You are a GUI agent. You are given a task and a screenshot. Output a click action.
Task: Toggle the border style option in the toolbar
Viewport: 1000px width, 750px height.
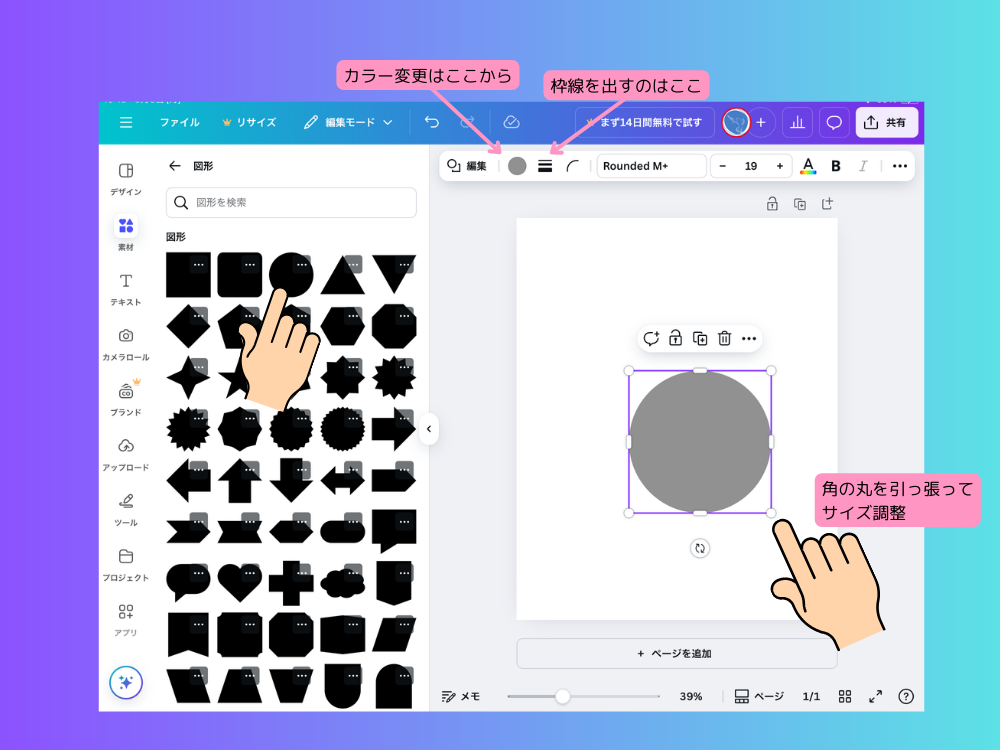[x=544, y=166]
